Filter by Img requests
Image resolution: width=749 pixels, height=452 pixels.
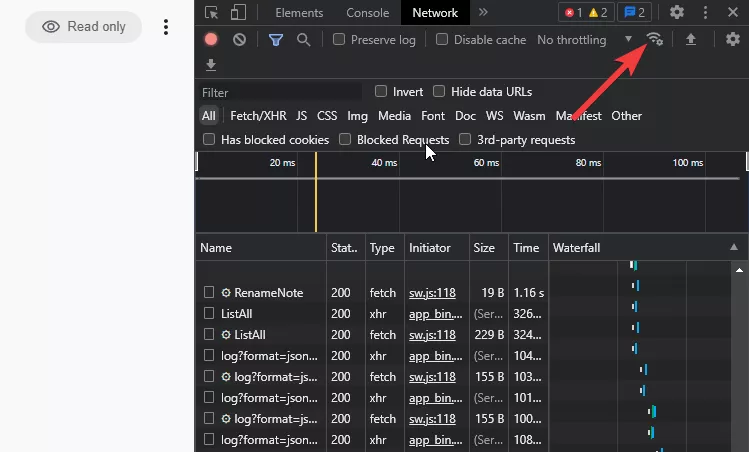pyautogui.click(x=357, y=116)
